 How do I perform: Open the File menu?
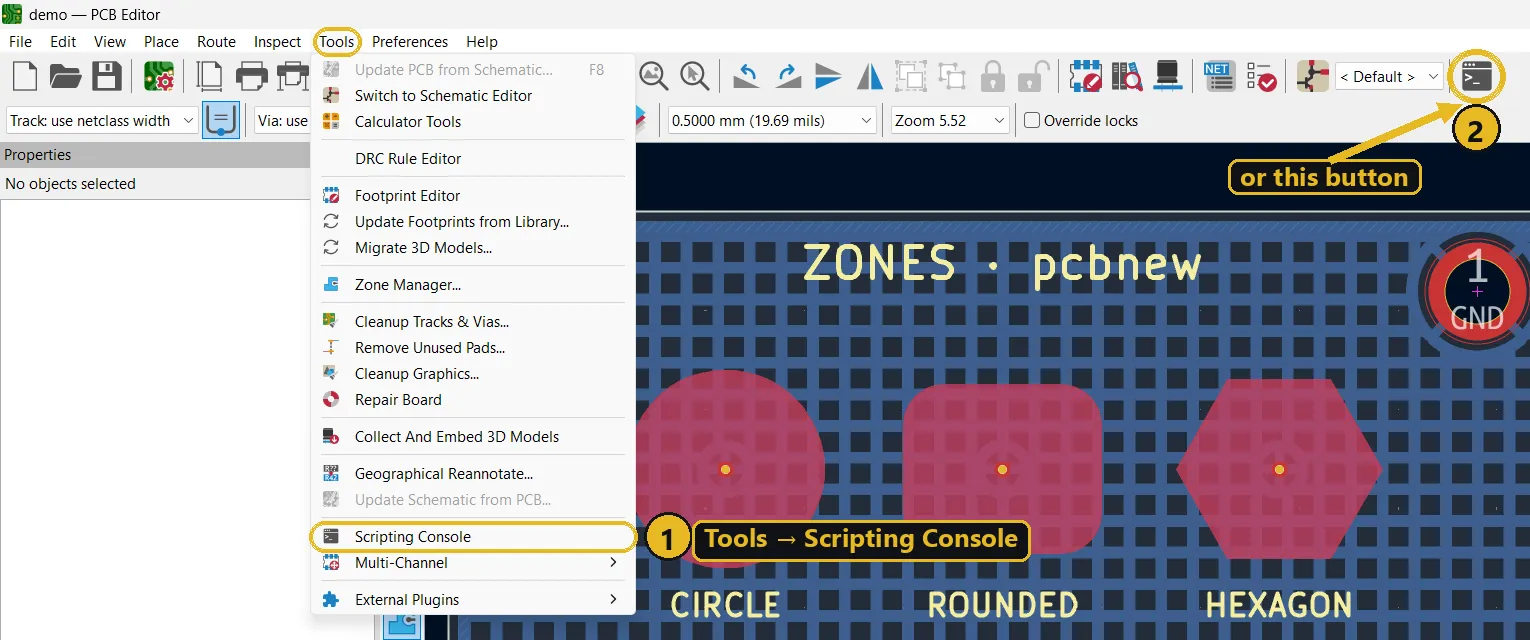click(x=20, y=42)
